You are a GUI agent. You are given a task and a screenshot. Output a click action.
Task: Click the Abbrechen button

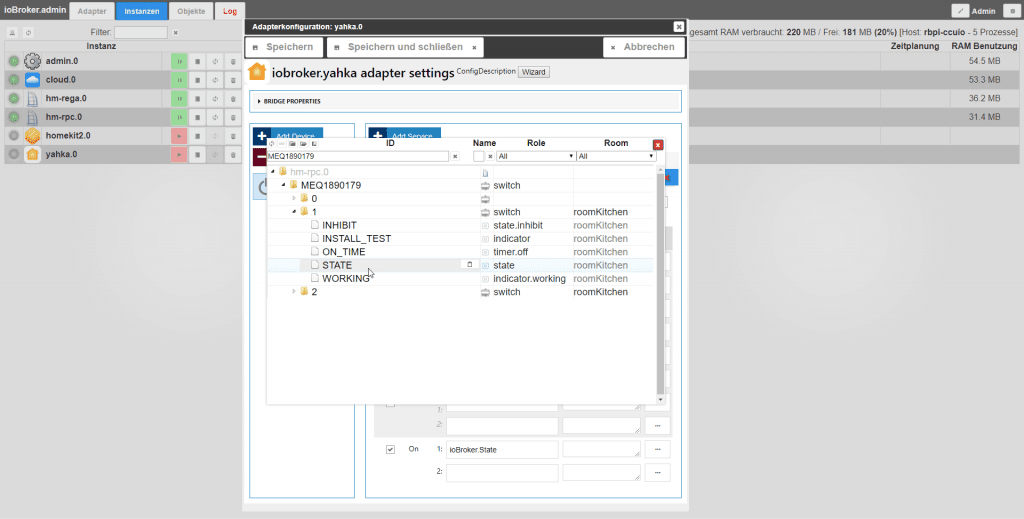[643, 47]
